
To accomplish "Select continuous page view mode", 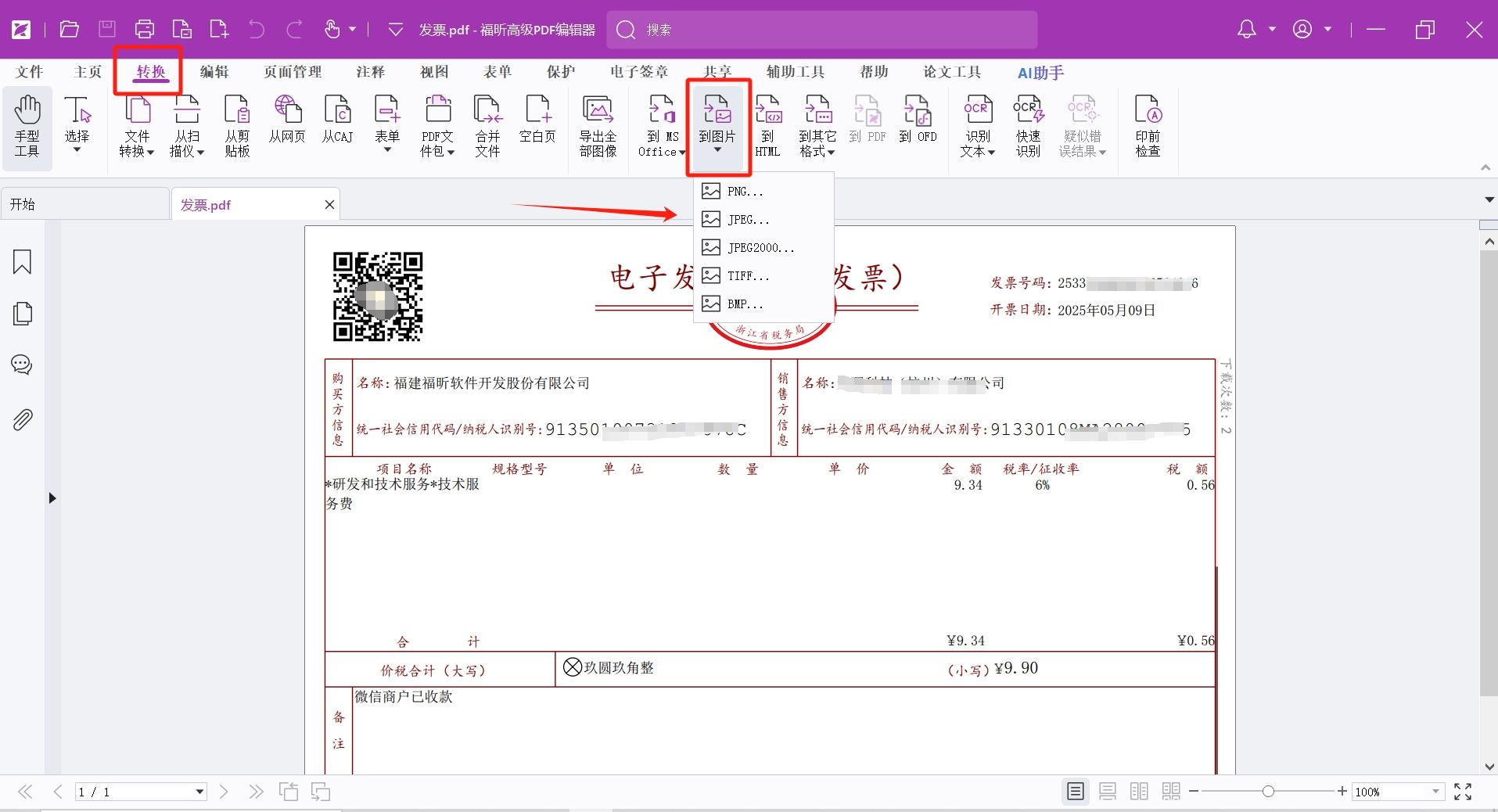I will click(x=1108, y=792).
